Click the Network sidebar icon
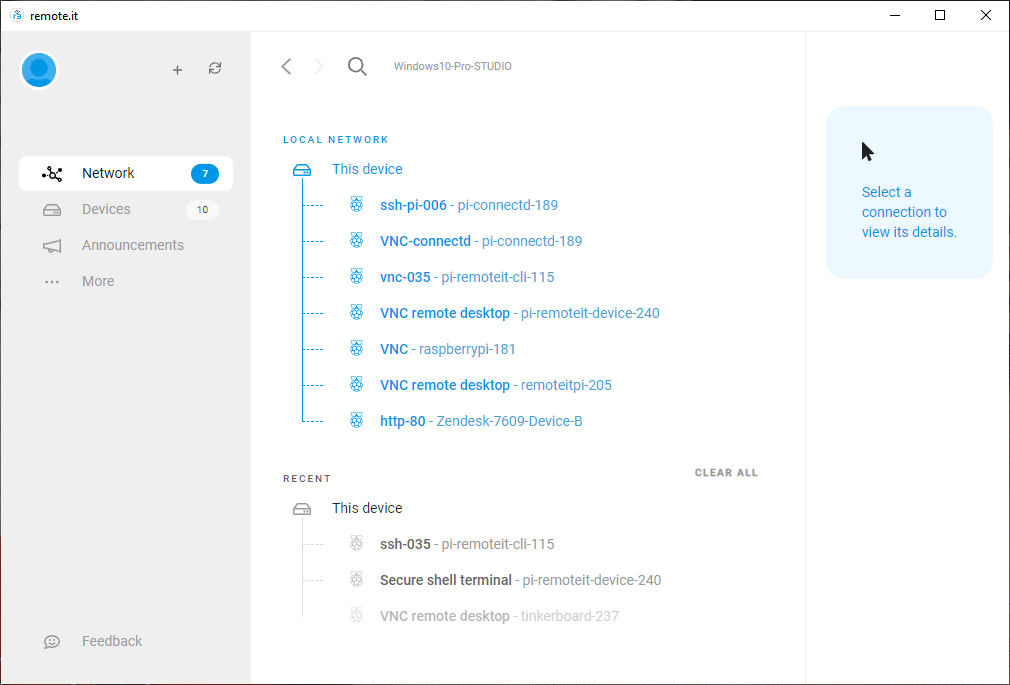 pyautogui.click(x=52, y=173)
